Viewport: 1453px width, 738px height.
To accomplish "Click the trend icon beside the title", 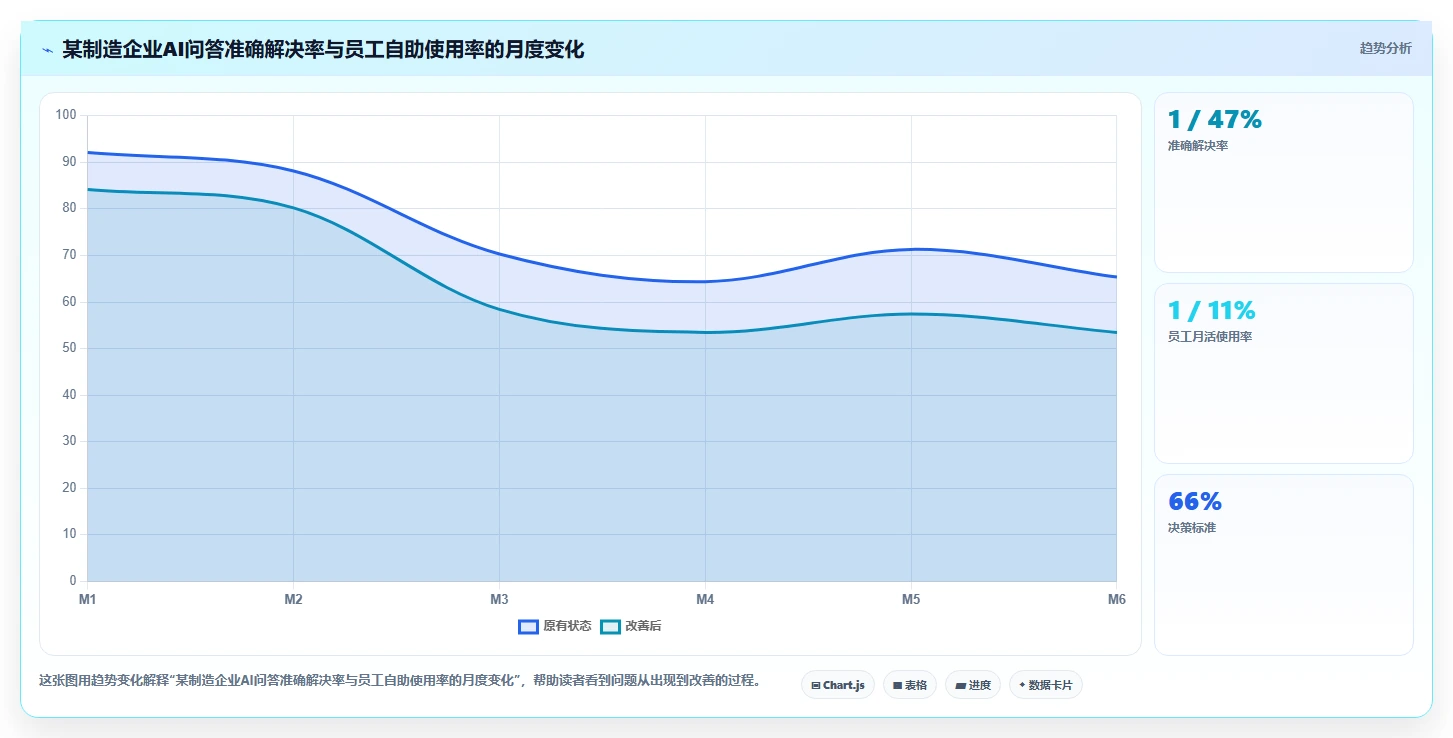I will pos(47,49).
